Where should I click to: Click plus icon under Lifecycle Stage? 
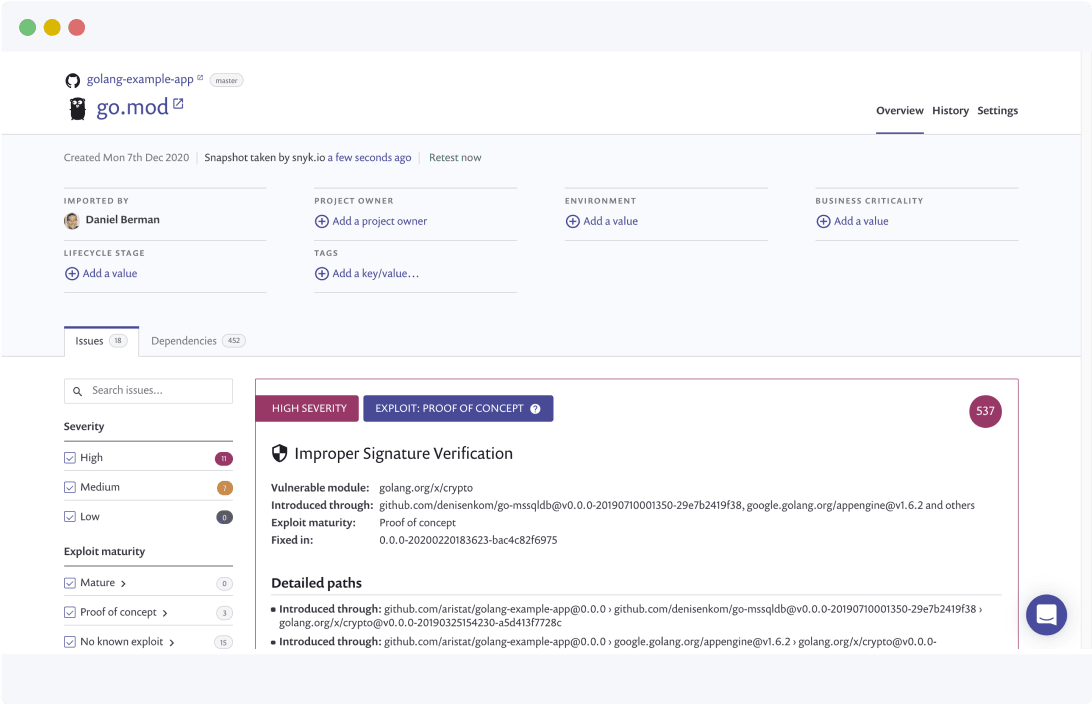(72, 274)
